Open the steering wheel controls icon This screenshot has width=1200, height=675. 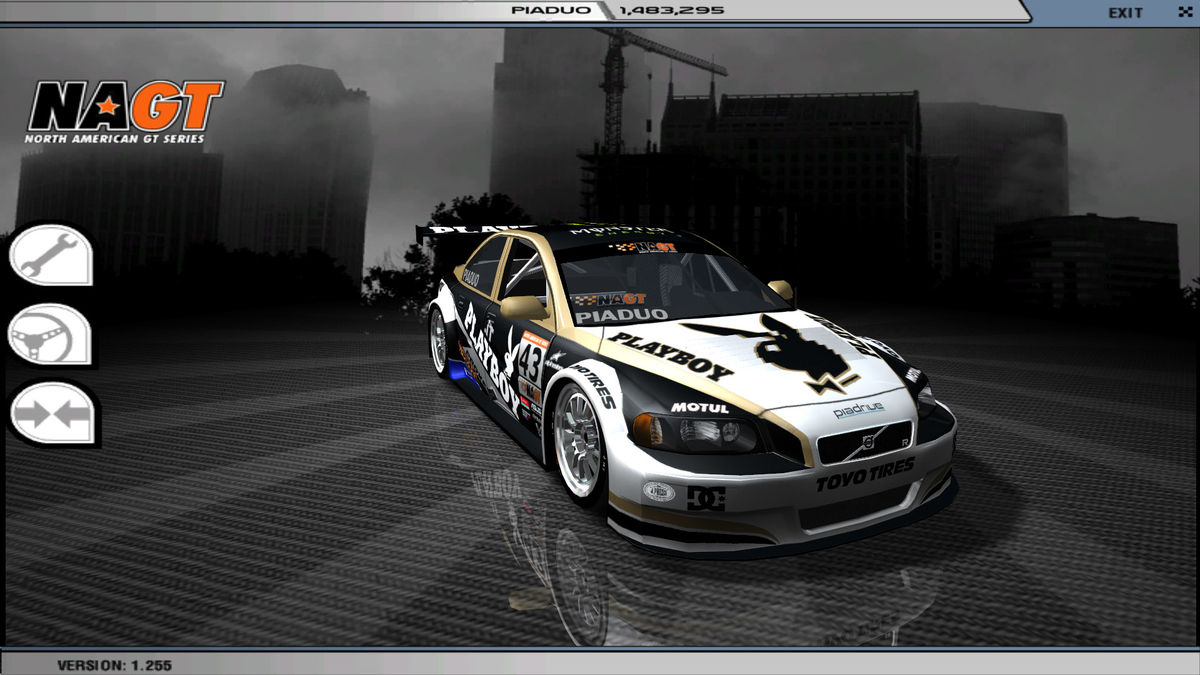coord(50,334)
